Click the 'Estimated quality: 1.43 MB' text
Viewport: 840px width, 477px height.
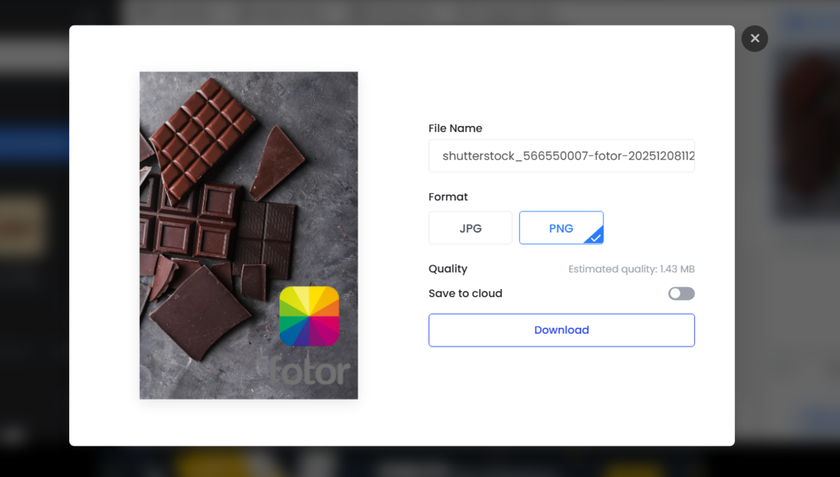click(631, 269)
